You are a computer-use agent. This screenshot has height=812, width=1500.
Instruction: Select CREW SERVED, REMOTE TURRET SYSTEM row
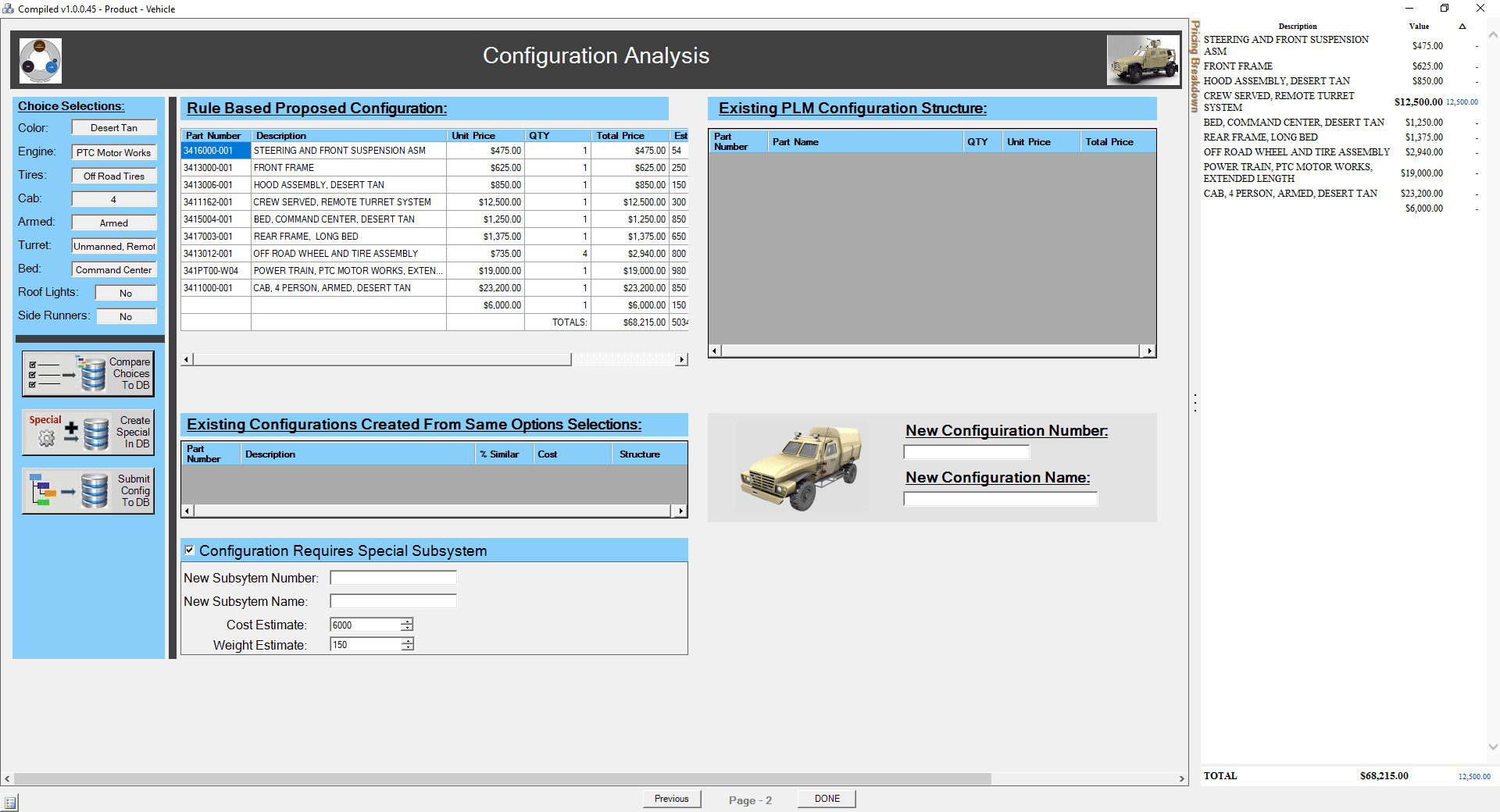[434, 202]
